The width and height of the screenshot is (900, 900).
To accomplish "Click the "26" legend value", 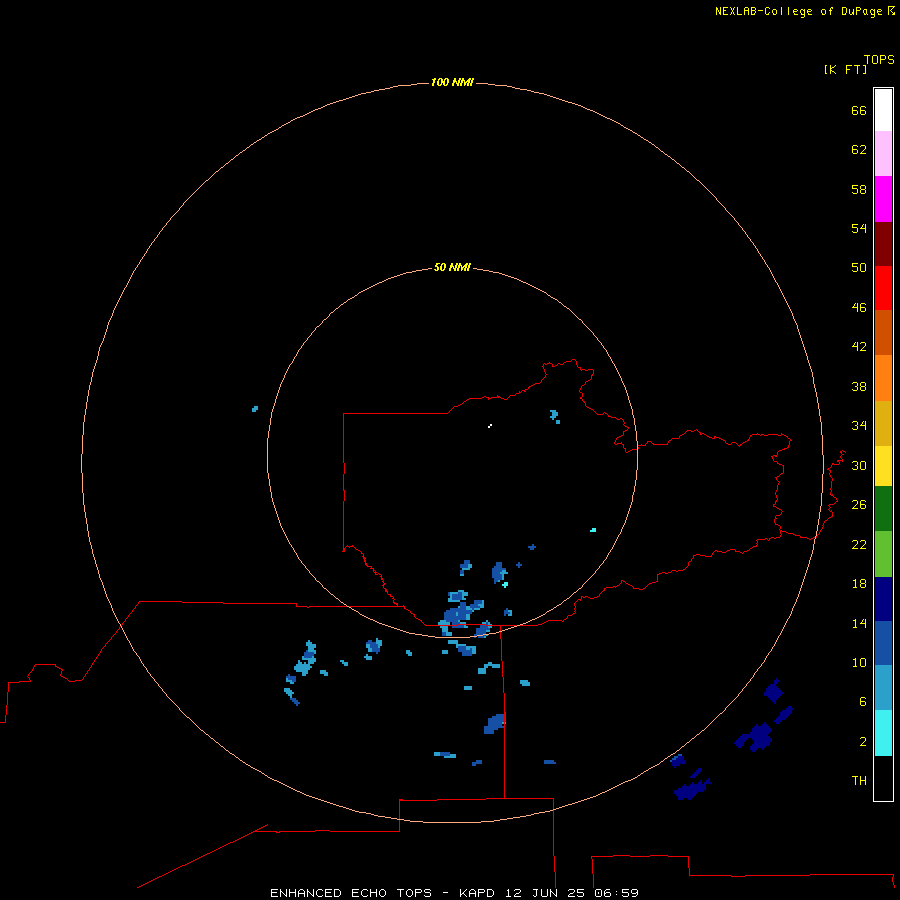I will tap(859, 505).
